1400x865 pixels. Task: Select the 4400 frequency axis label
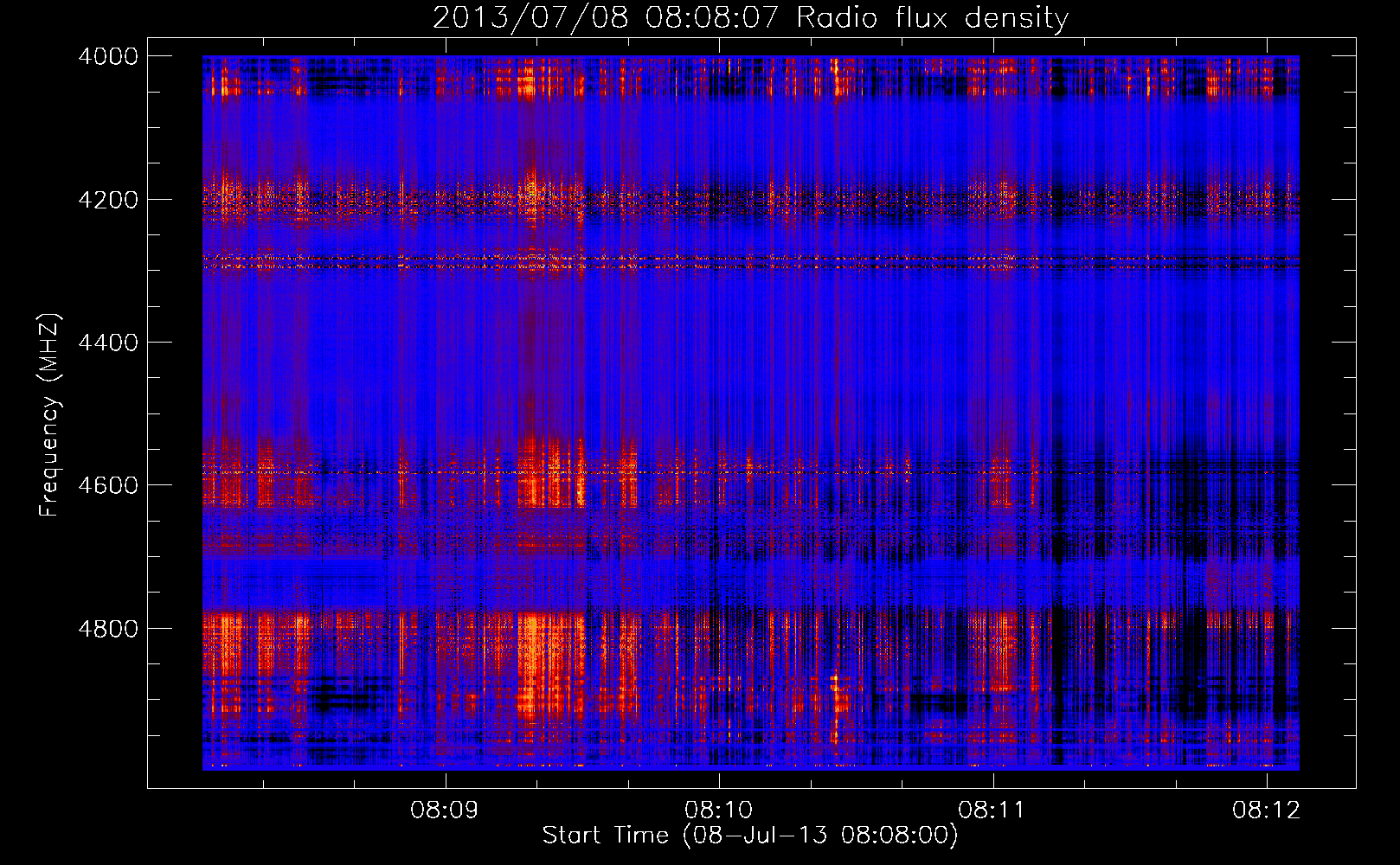(108, 343)
